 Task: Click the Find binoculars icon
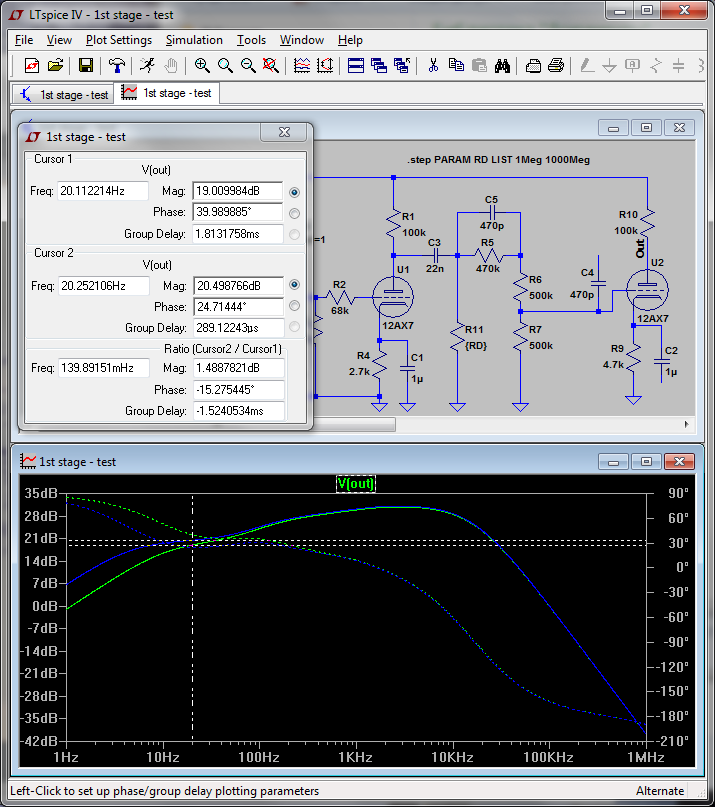click(503, 66)
